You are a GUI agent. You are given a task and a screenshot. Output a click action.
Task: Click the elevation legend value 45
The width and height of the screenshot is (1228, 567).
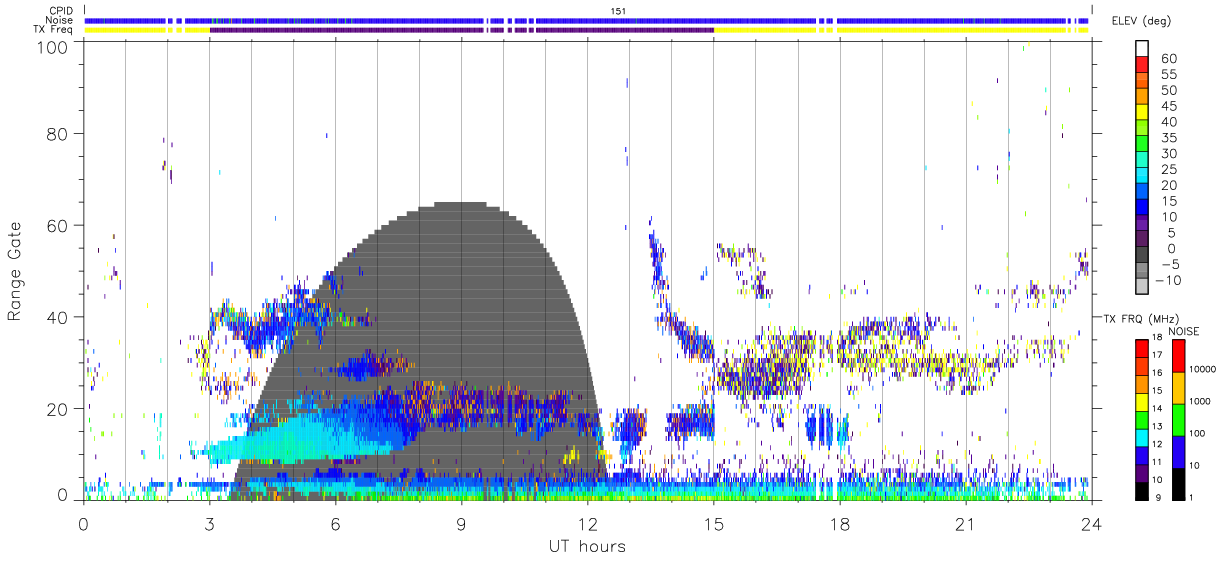click(1168, 106)
